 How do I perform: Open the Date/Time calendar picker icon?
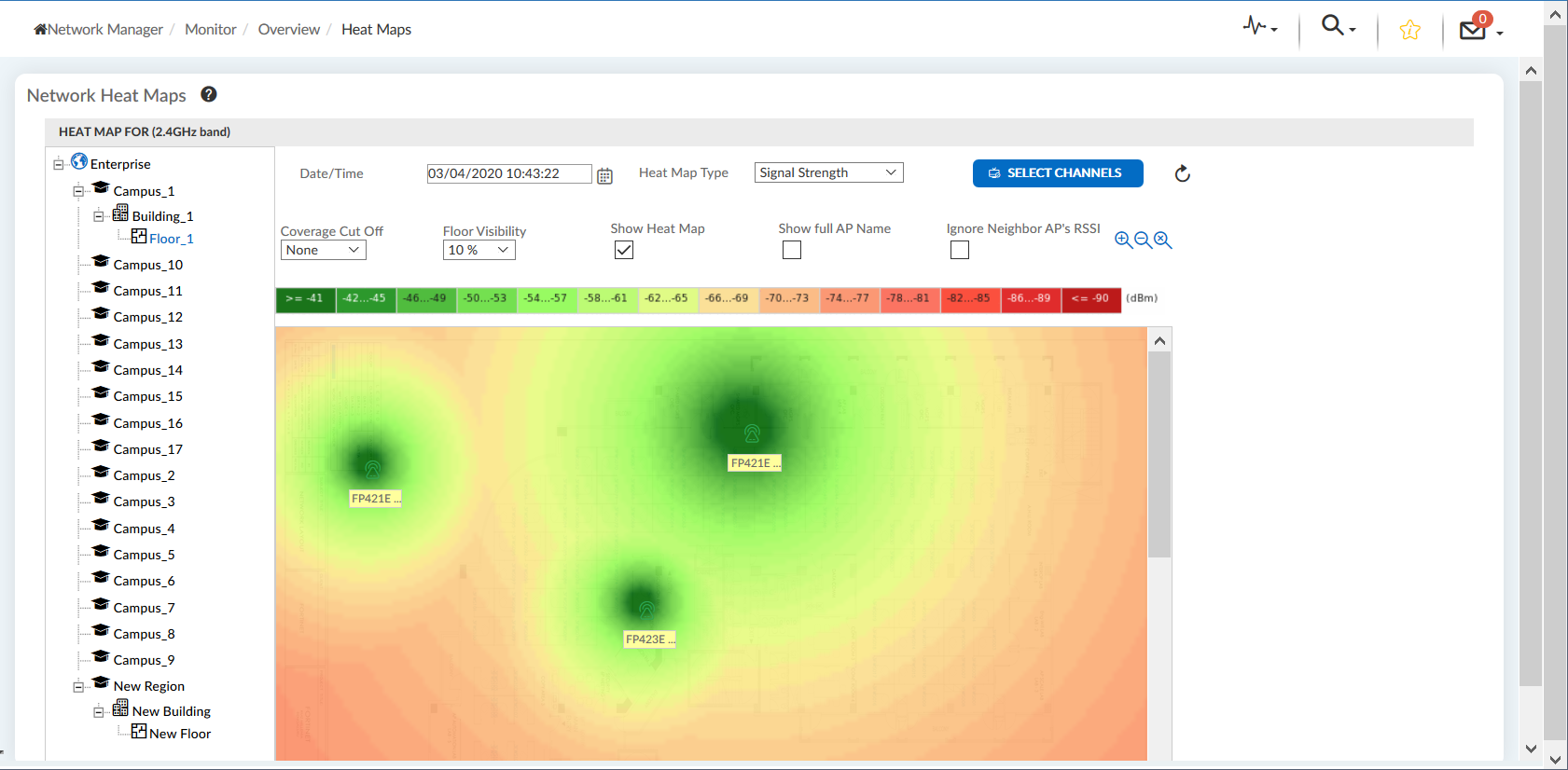click(604, 175)
